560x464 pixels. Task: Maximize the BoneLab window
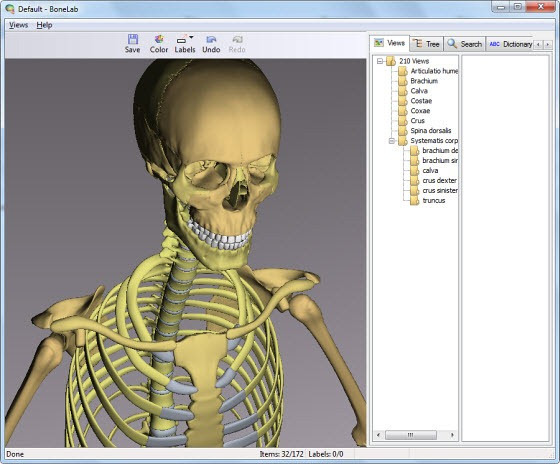[518, 7]
